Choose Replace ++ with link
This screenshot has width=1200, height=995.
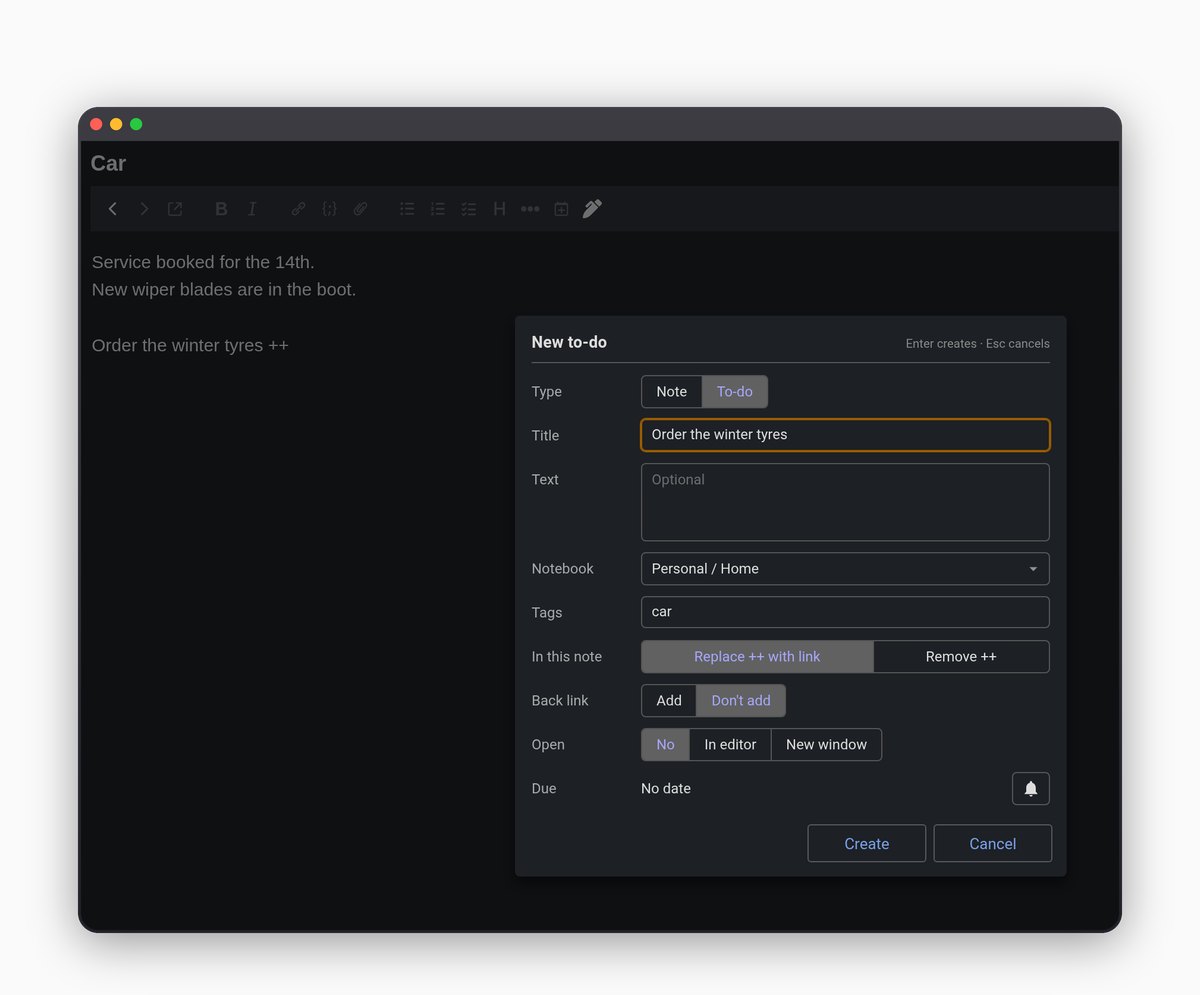[757, 657]
